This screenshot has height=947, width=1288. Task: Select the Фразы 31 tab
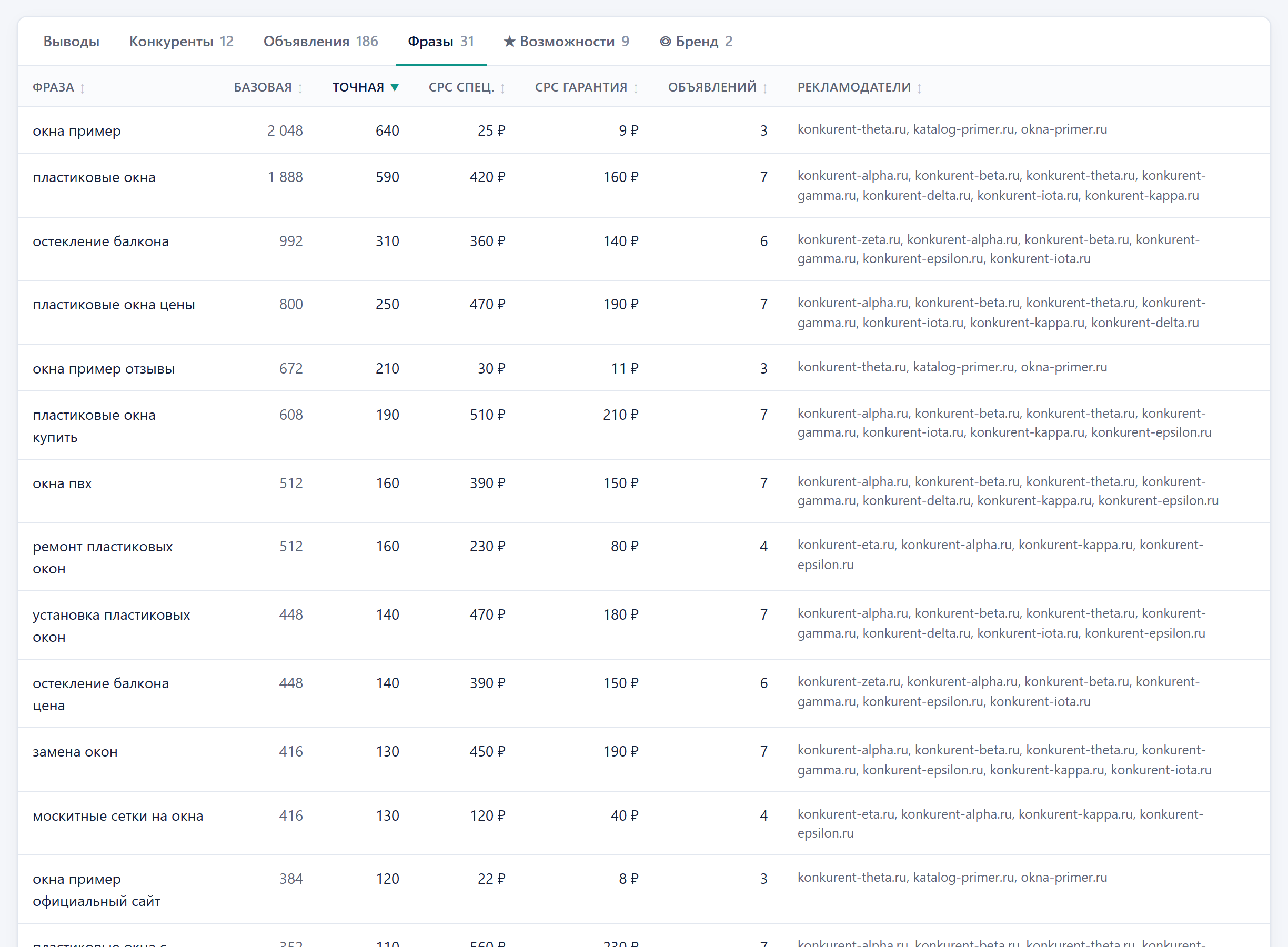441,41
